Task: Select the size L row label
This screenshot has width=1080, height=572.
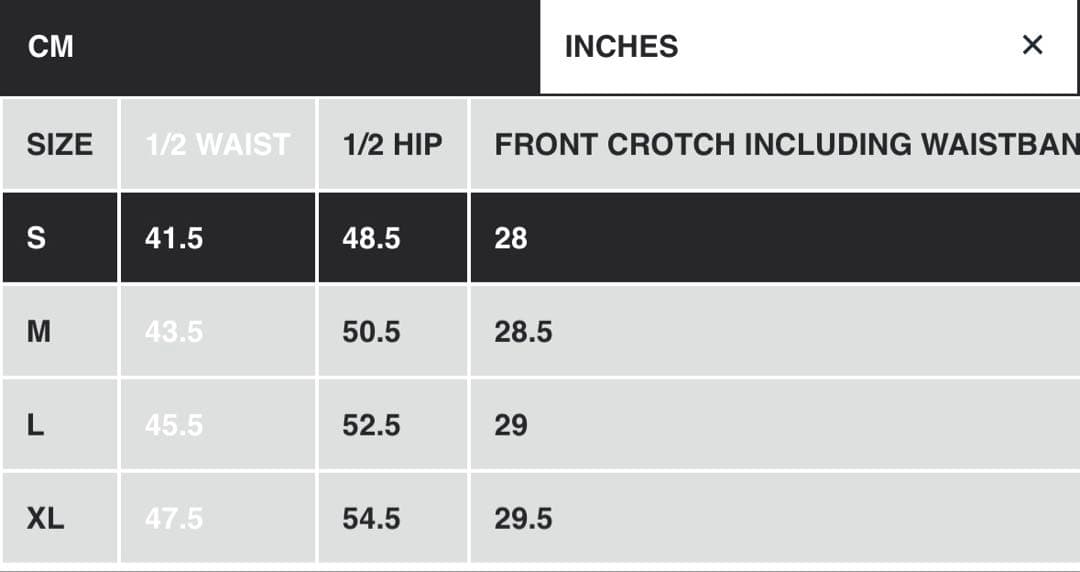Action: coord(35,425)
